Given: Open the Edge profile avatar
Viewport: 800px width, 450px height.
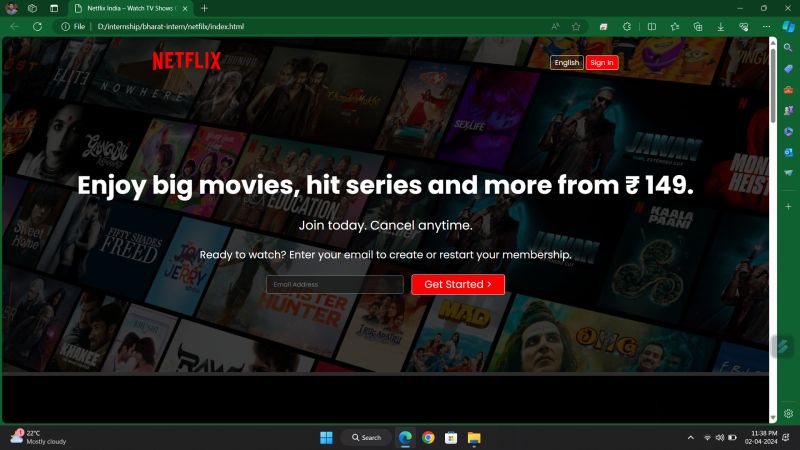Looking at the screenshot, I should click(x=11, y=8).
